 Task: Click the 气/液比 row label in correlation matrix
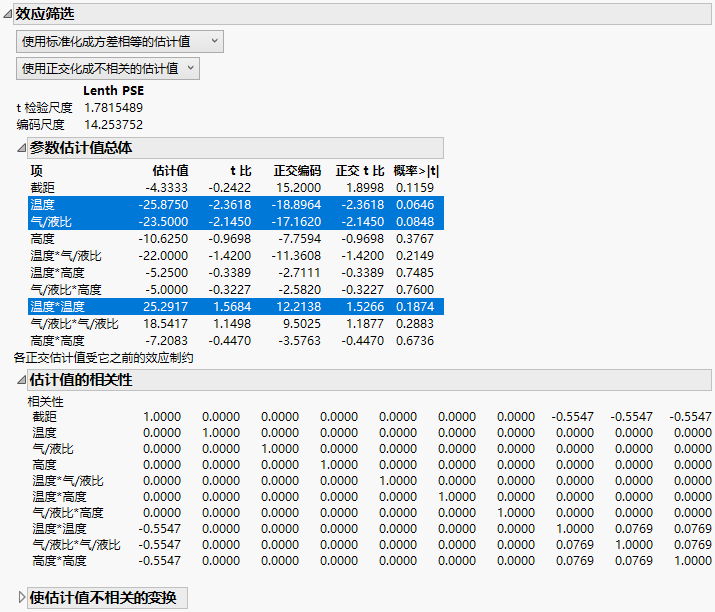pos(53,449)
